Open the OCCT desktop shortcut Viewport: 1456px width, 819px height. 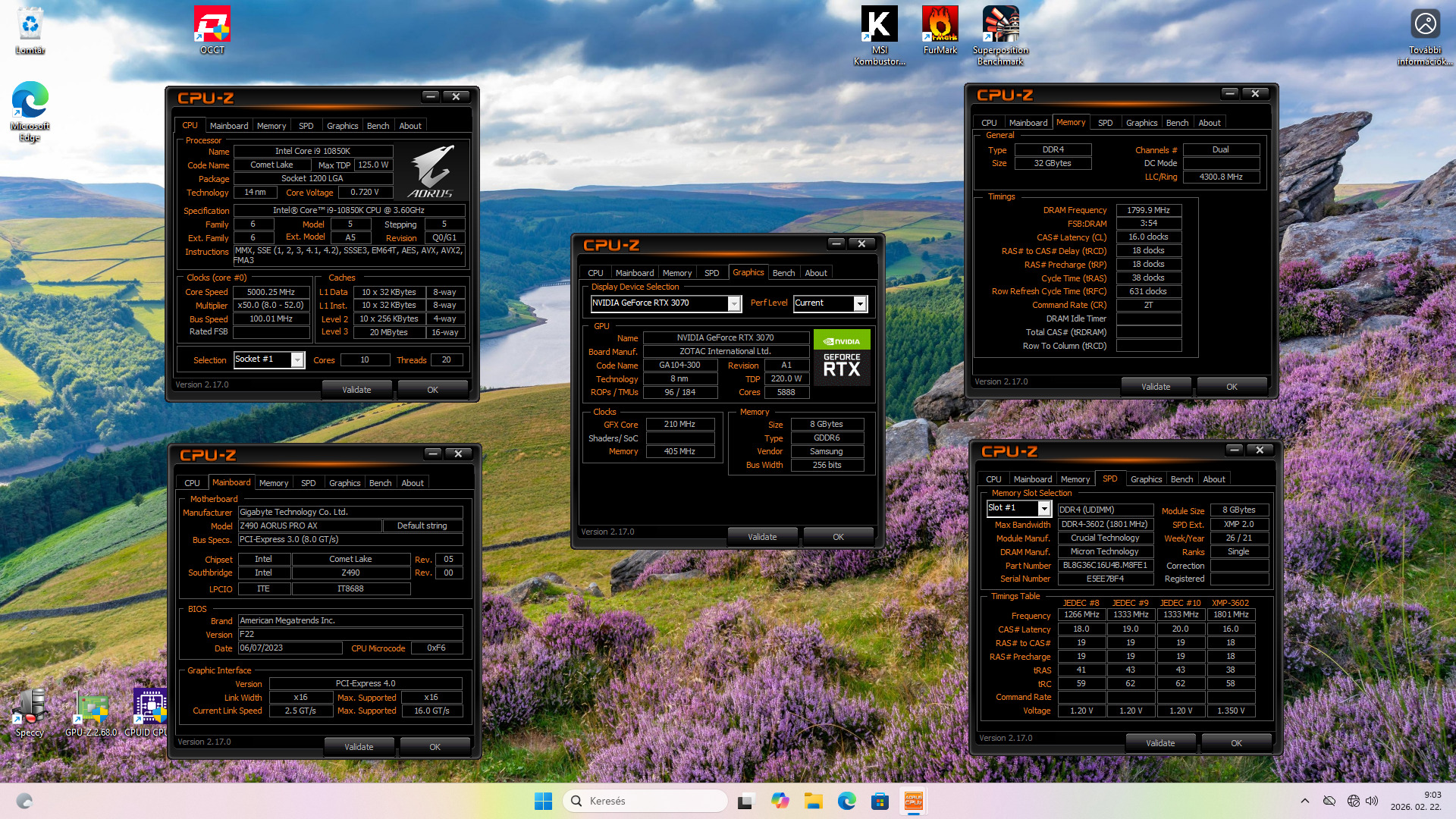point(212,30)
